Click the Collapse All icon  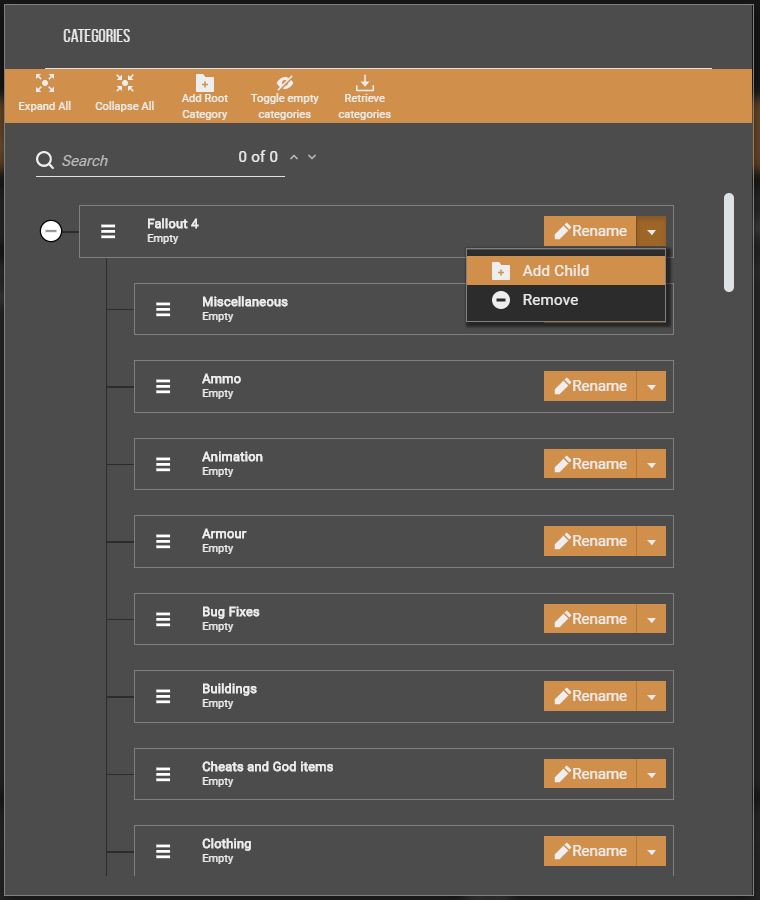124,84
